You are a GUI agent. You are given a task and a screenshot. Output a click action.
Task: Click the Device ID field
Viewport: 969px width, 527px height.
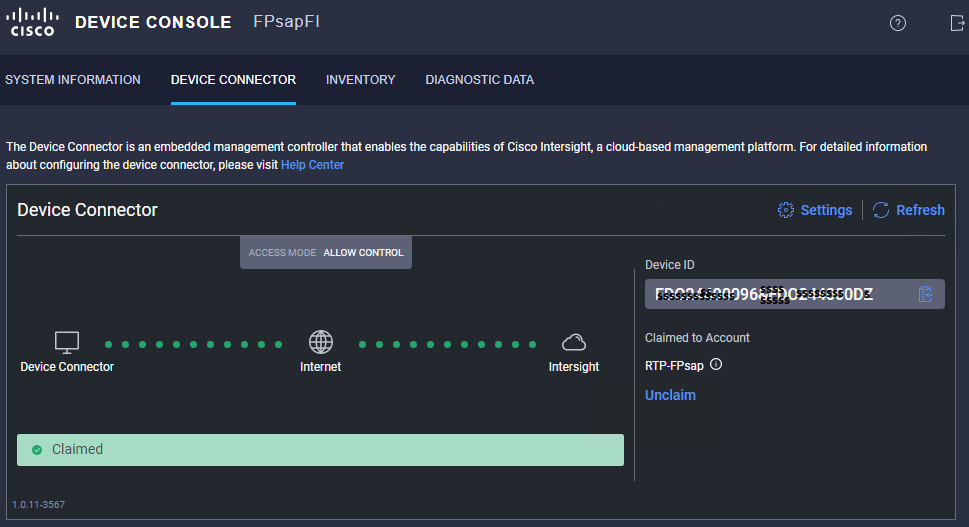(x=795, y=294)
